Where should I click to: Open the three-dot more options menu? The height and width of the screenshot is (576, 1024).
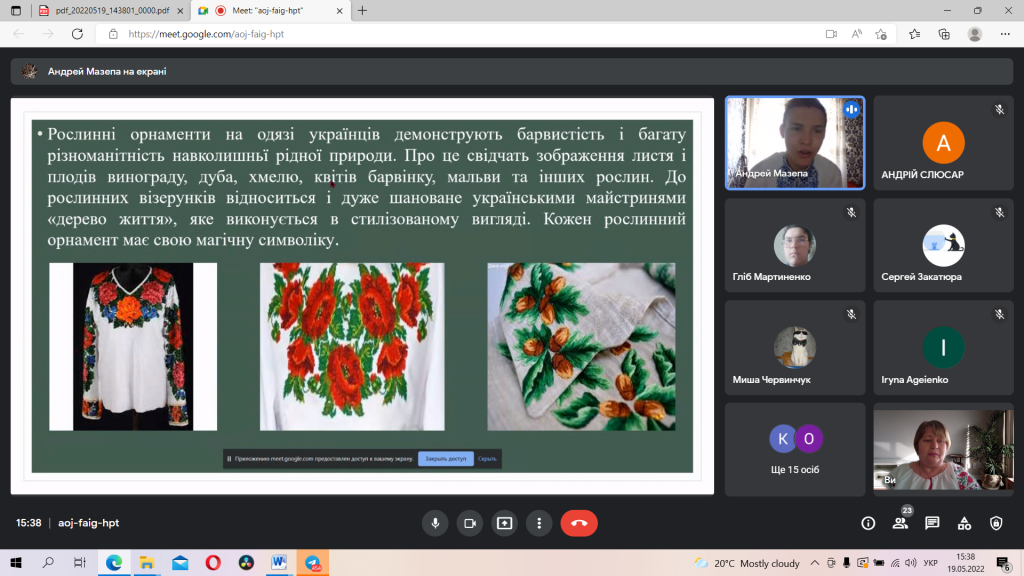(539, 523)
